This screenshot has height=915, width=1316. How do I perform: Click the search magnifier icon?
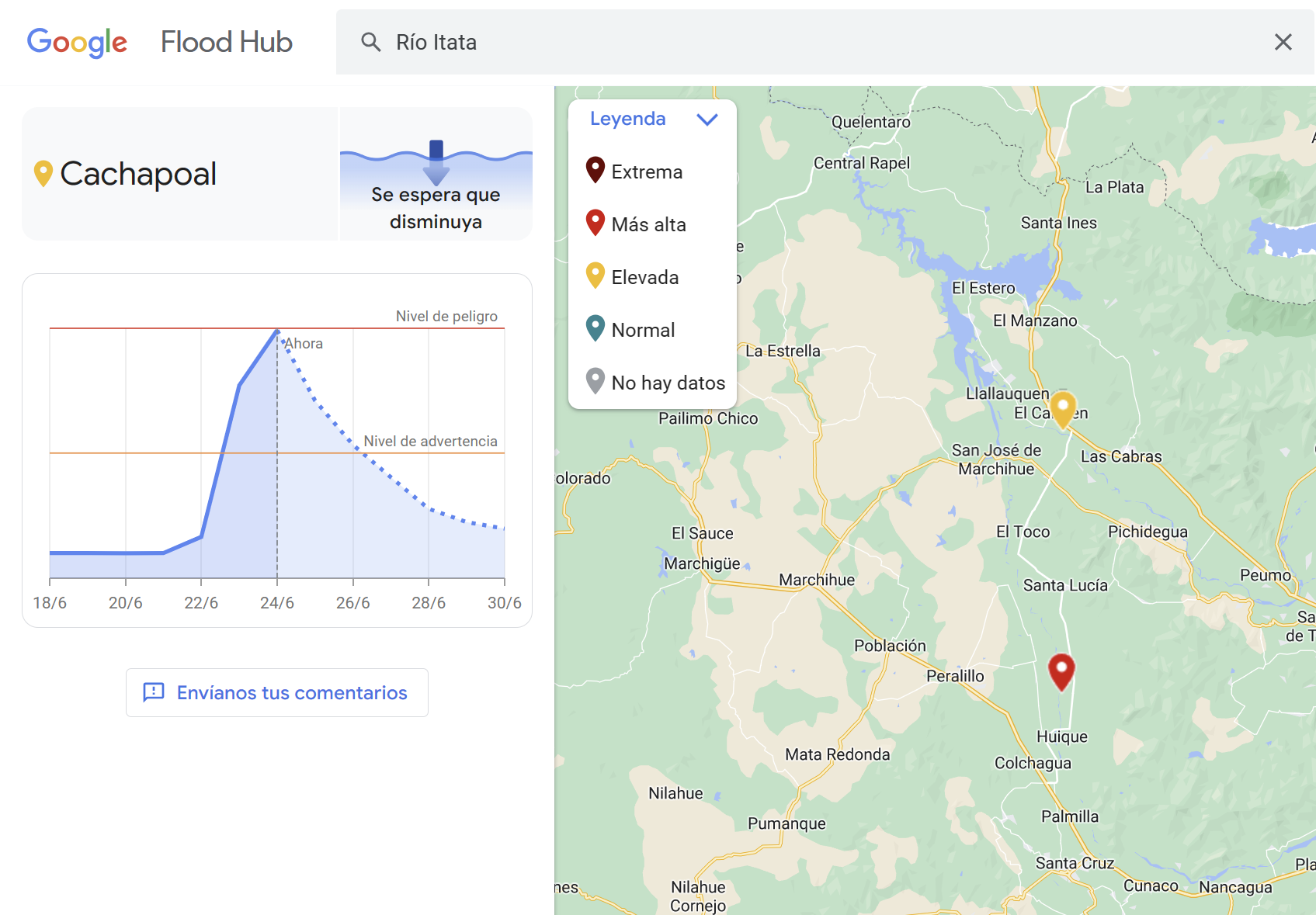(x=371, y=42)
